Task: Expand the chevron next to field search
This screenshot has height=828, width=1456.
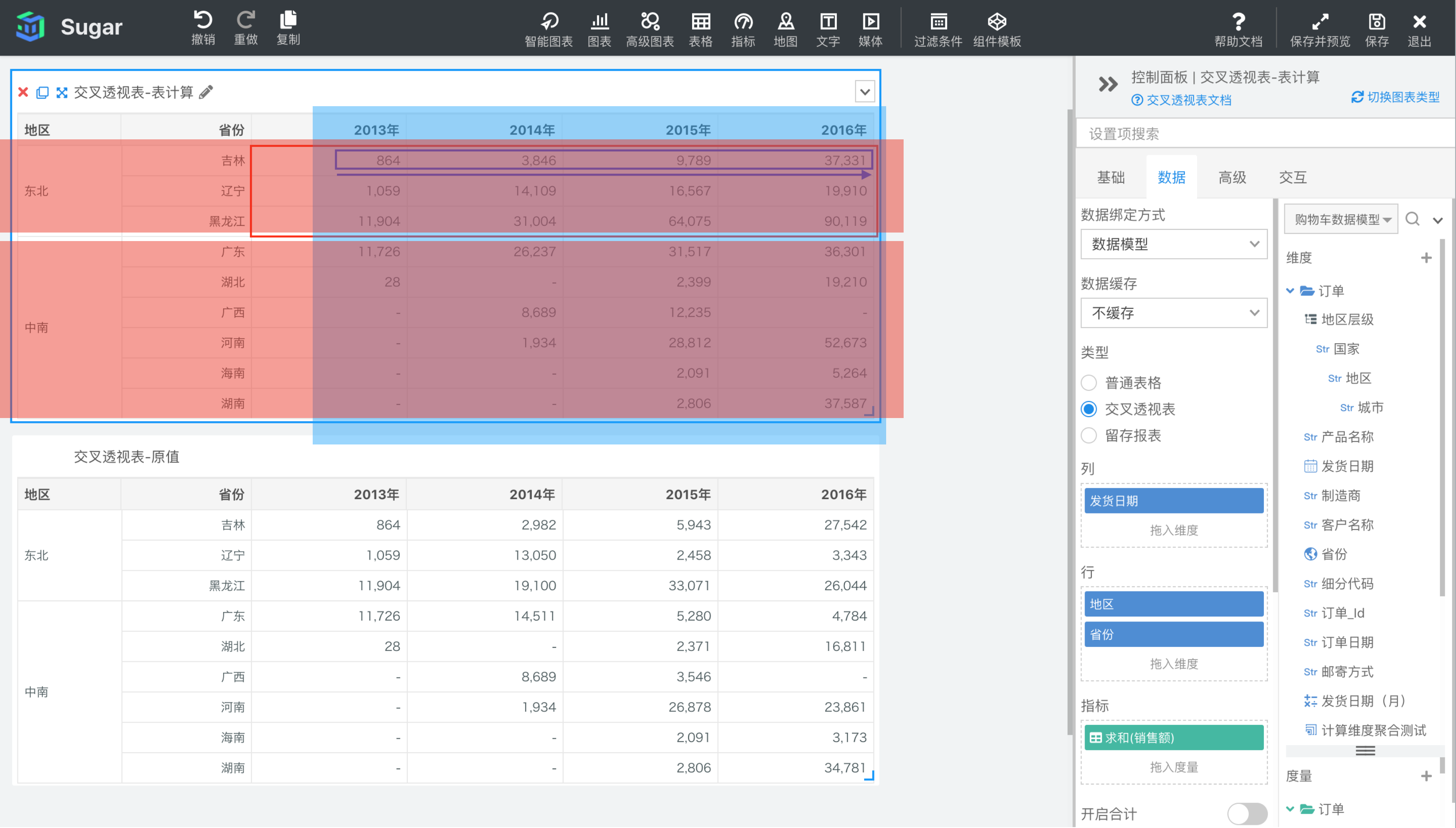Action: 1437,220
